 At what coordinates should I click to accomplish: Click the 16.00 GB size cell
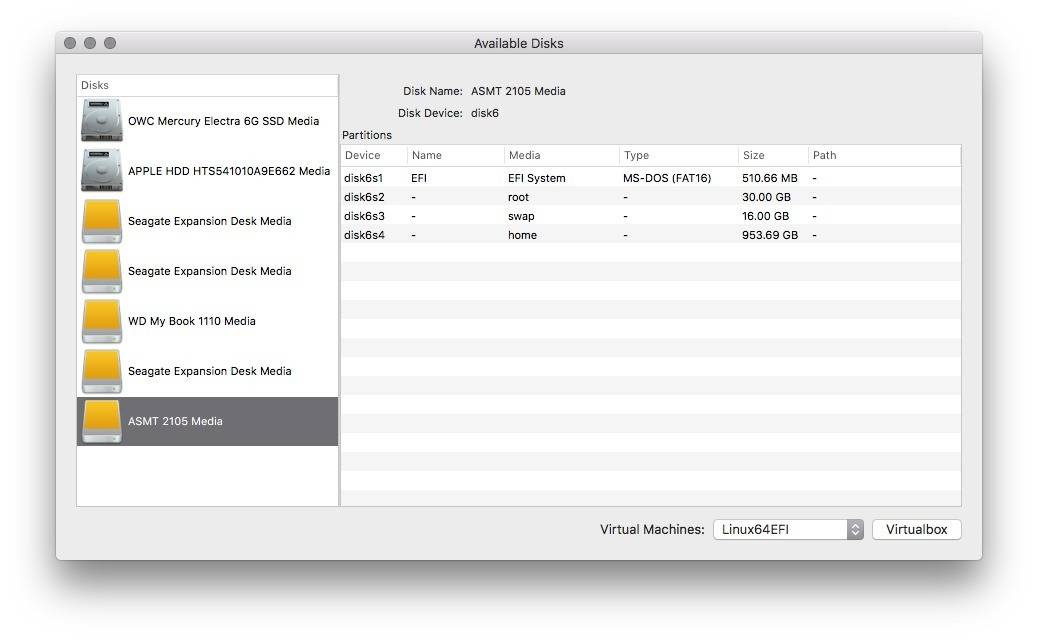pyautogui.click(x=765, y=216)
